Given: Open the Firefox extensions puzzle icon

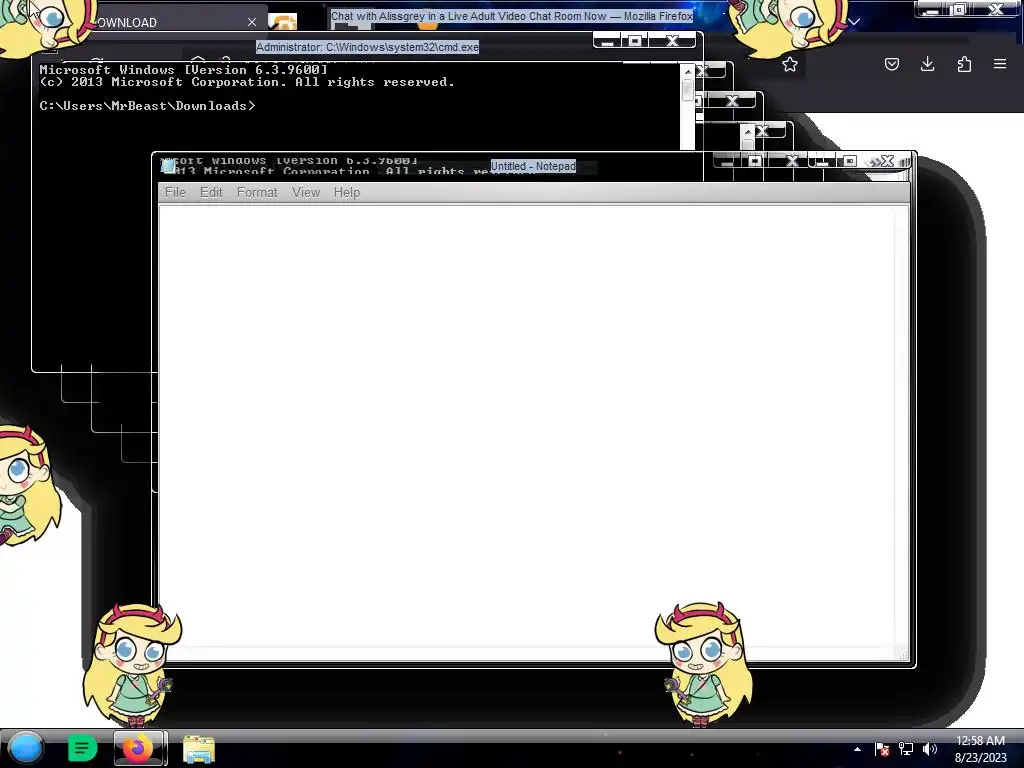Looking at the screenshot, I should 964,64.
